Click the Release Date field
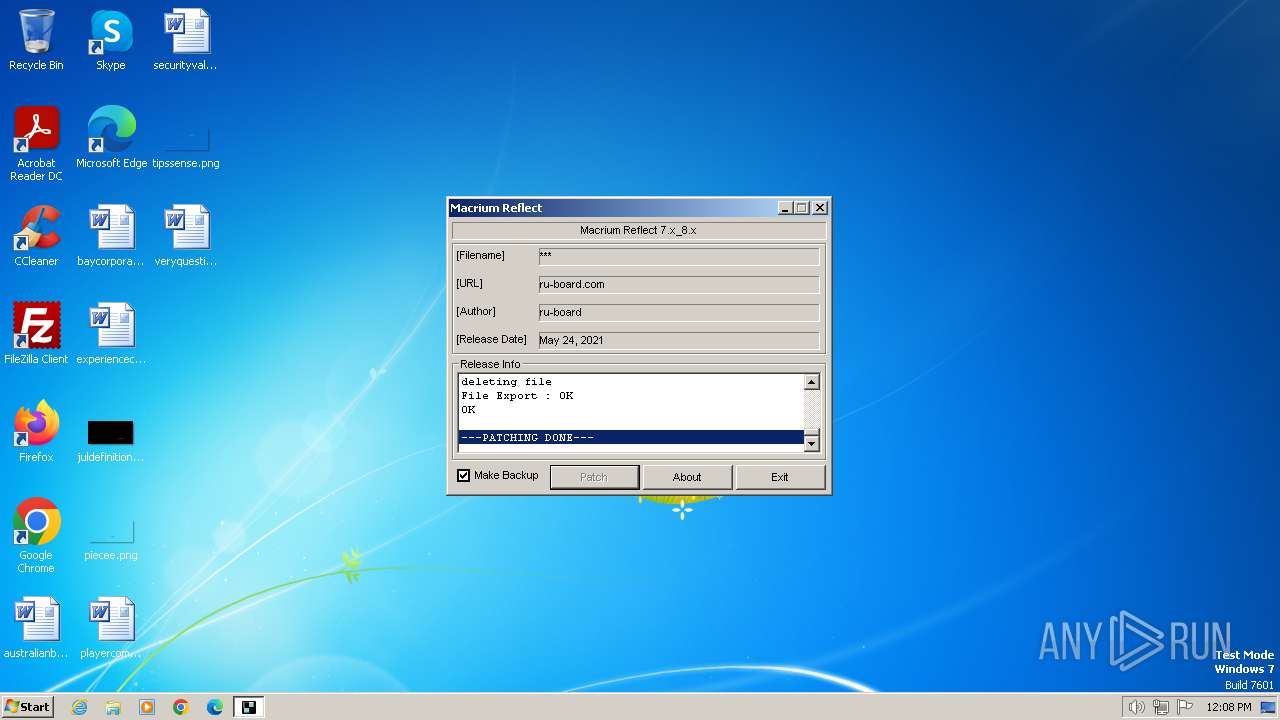The width and height of the screenshot is (1280, 720). point(679,340)
